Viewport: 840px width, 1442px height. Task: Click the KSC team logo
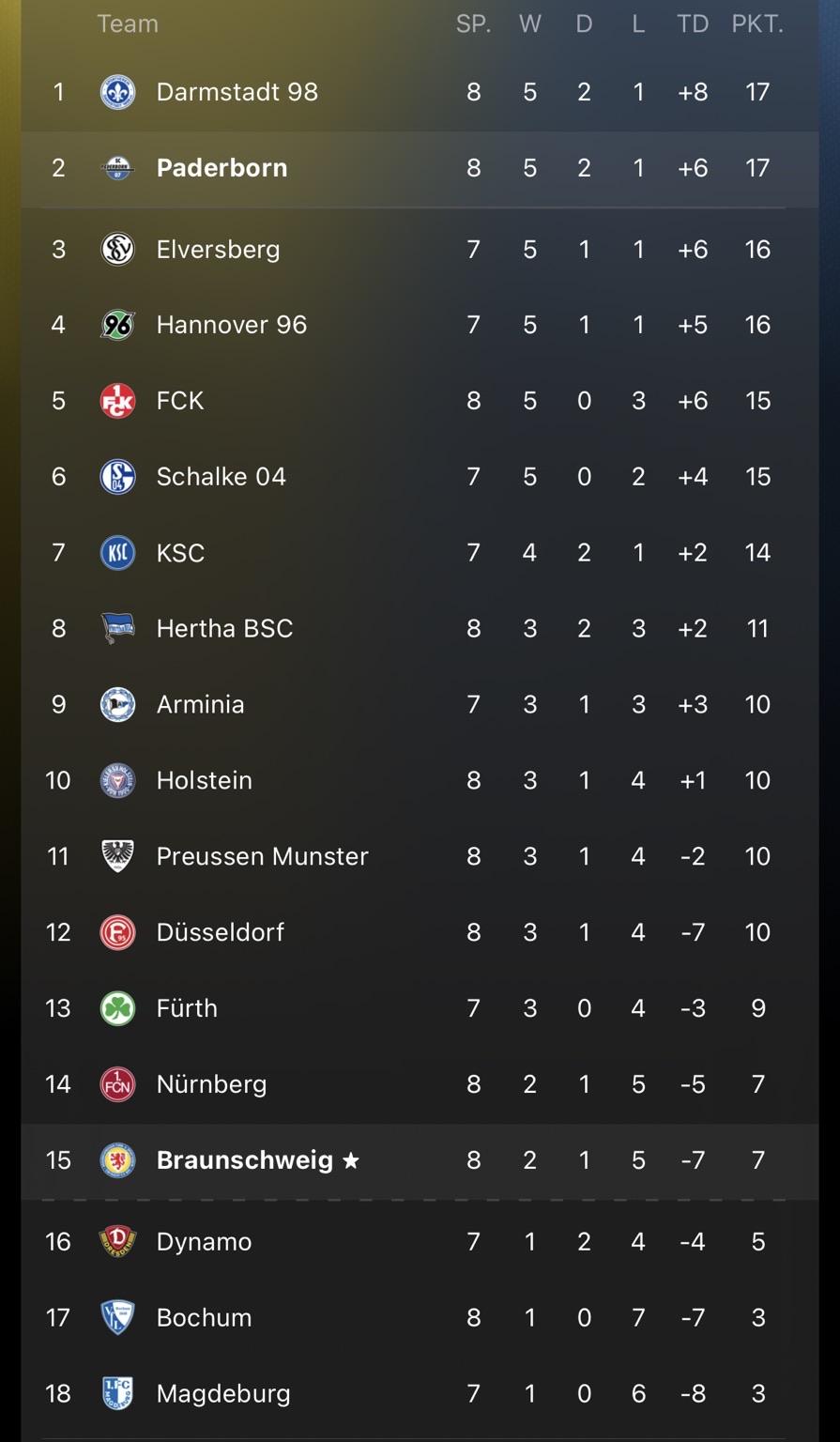pos(117,553)
